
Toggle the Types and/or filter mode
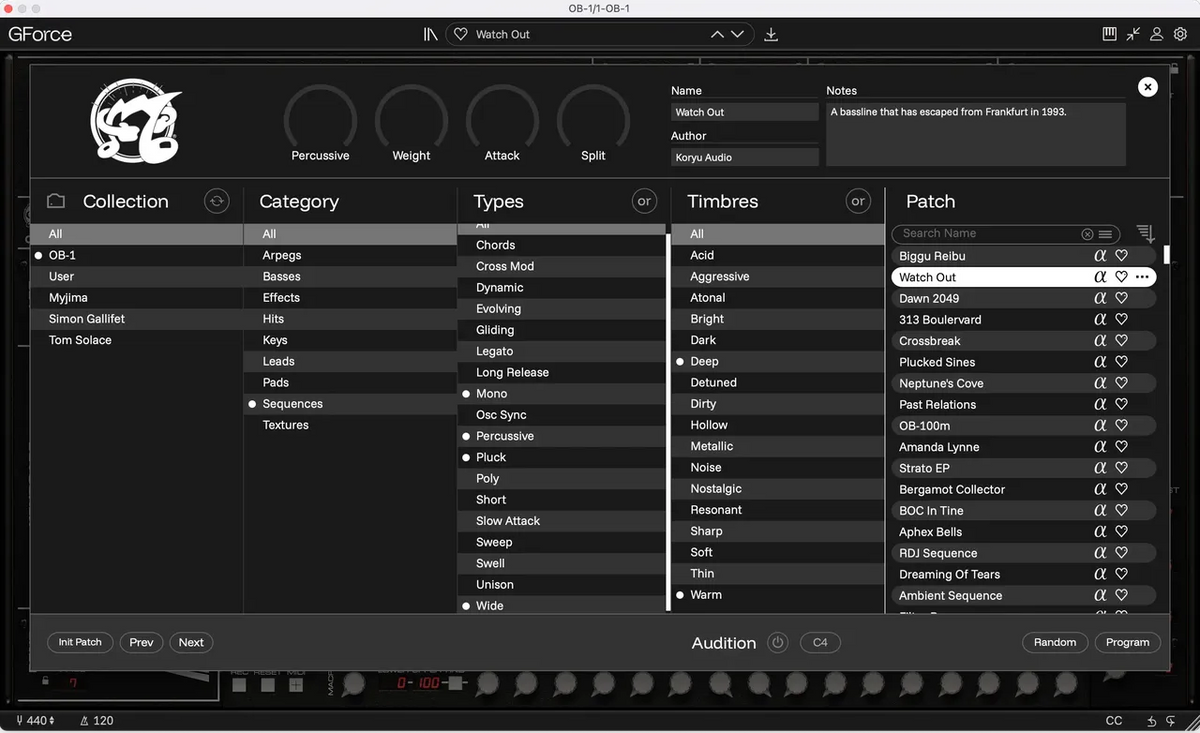coord(644,201)
